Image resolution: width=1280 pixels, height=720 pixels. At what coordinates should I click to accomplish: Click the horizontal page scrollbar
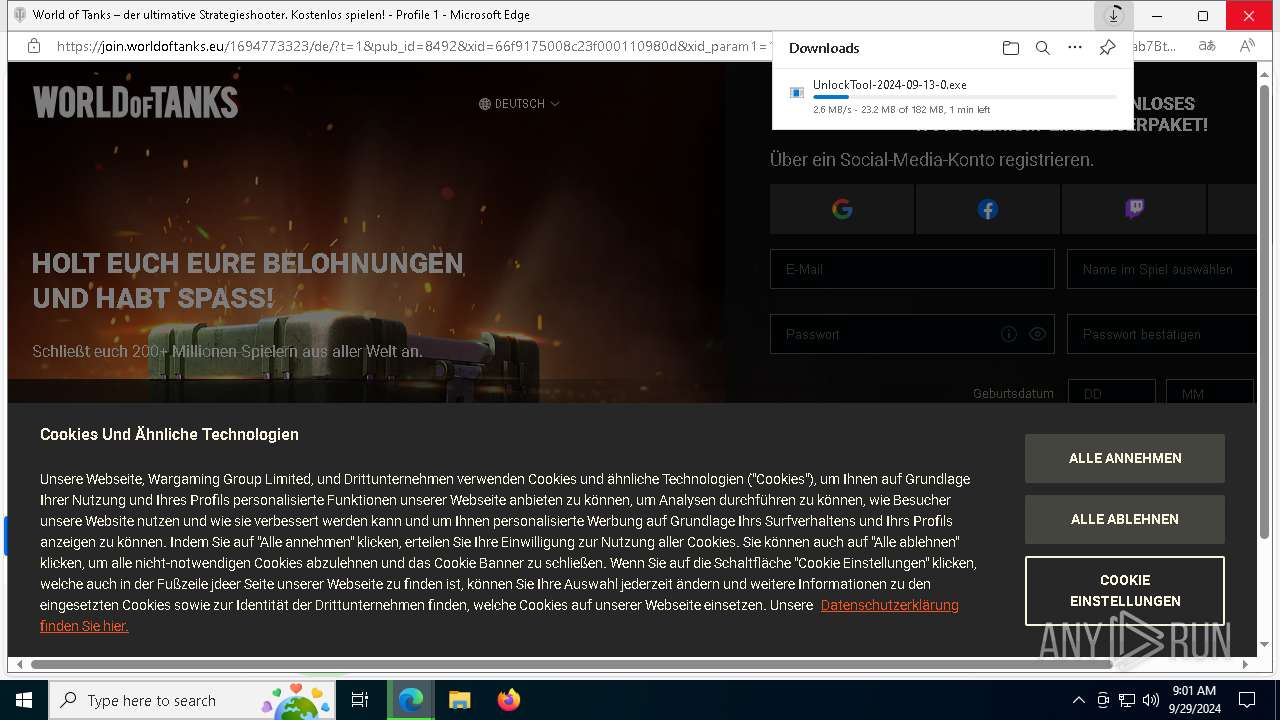tap(571, 664)
